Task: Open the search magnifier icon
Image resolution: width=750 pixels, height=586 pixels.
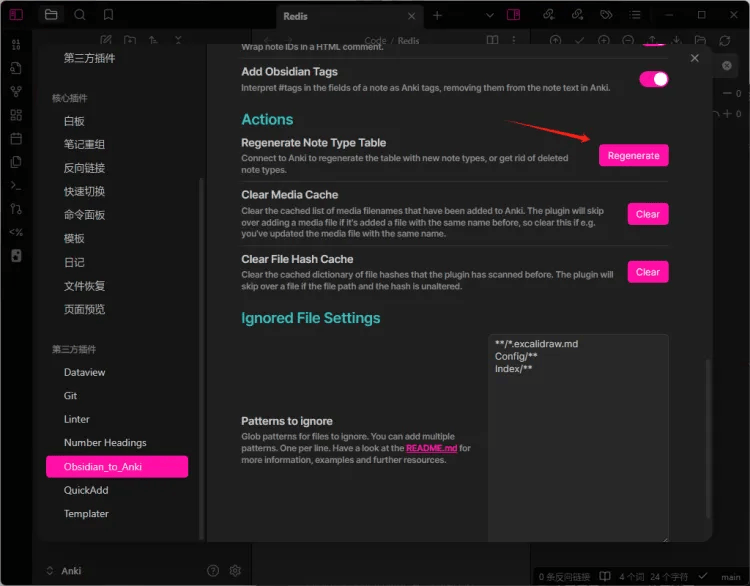Action: (x=79, y=15)
